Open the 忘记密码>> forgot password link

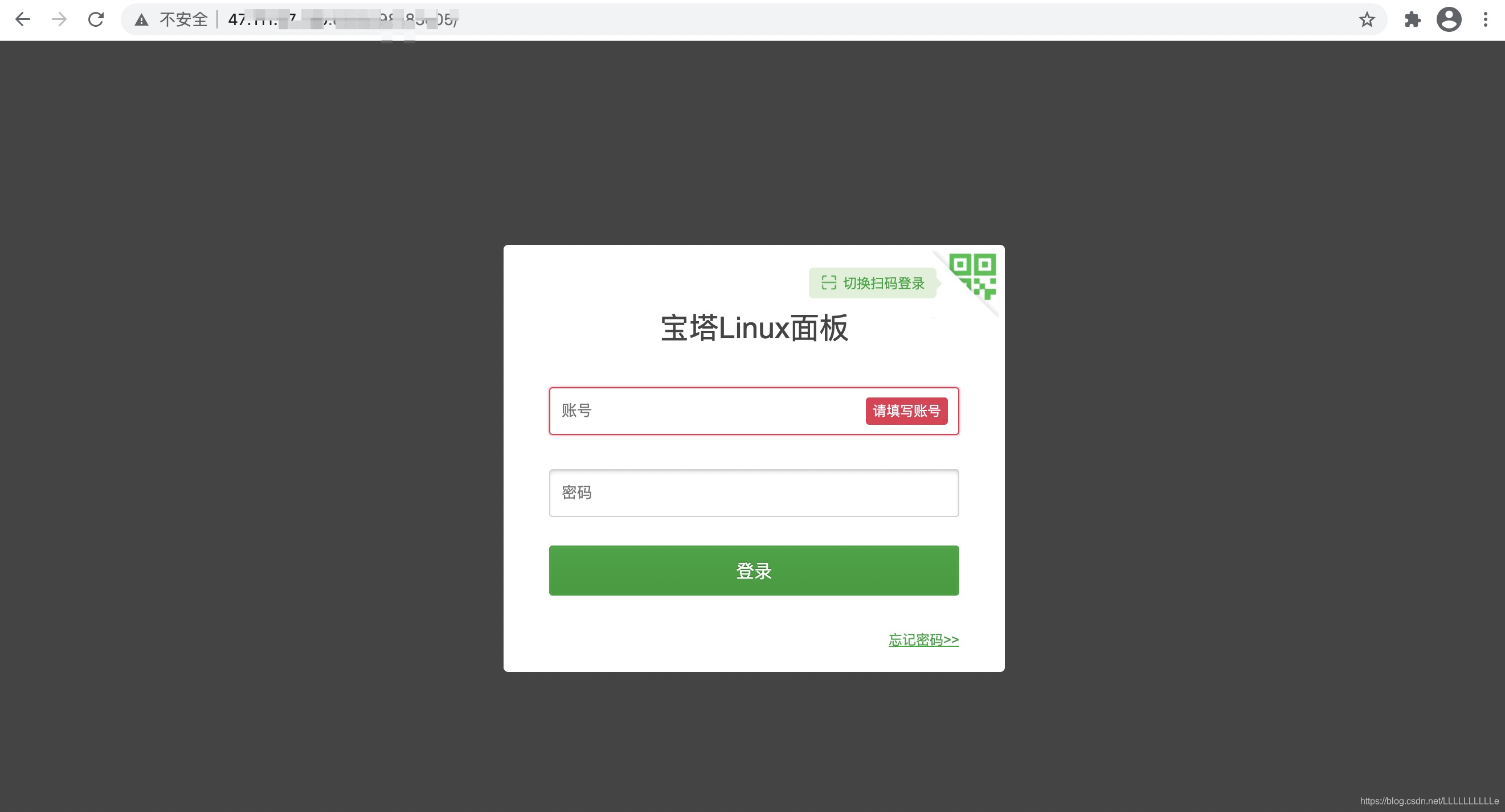(x=923, y=639)
